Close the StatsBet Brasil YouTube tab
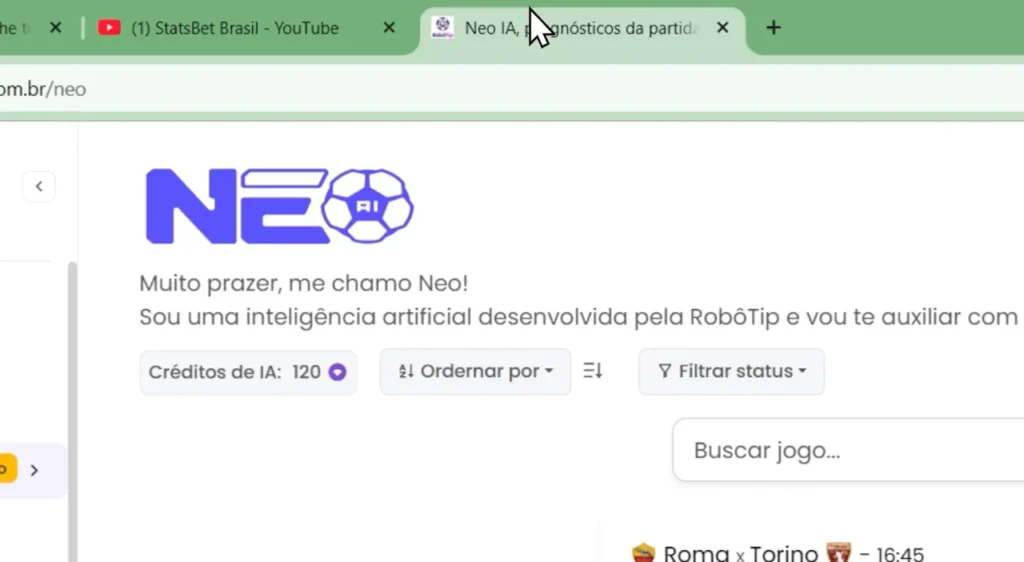Screen dimensions: 1024x562 [x=389, y=28]
